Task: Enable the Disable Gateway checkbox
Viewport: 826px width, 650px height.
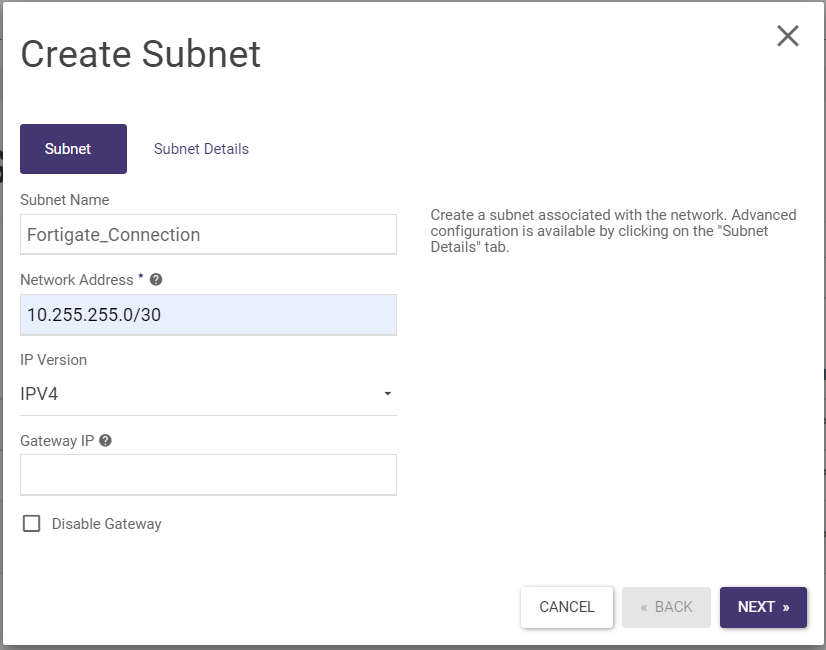Action: click(x=32, y=524)
